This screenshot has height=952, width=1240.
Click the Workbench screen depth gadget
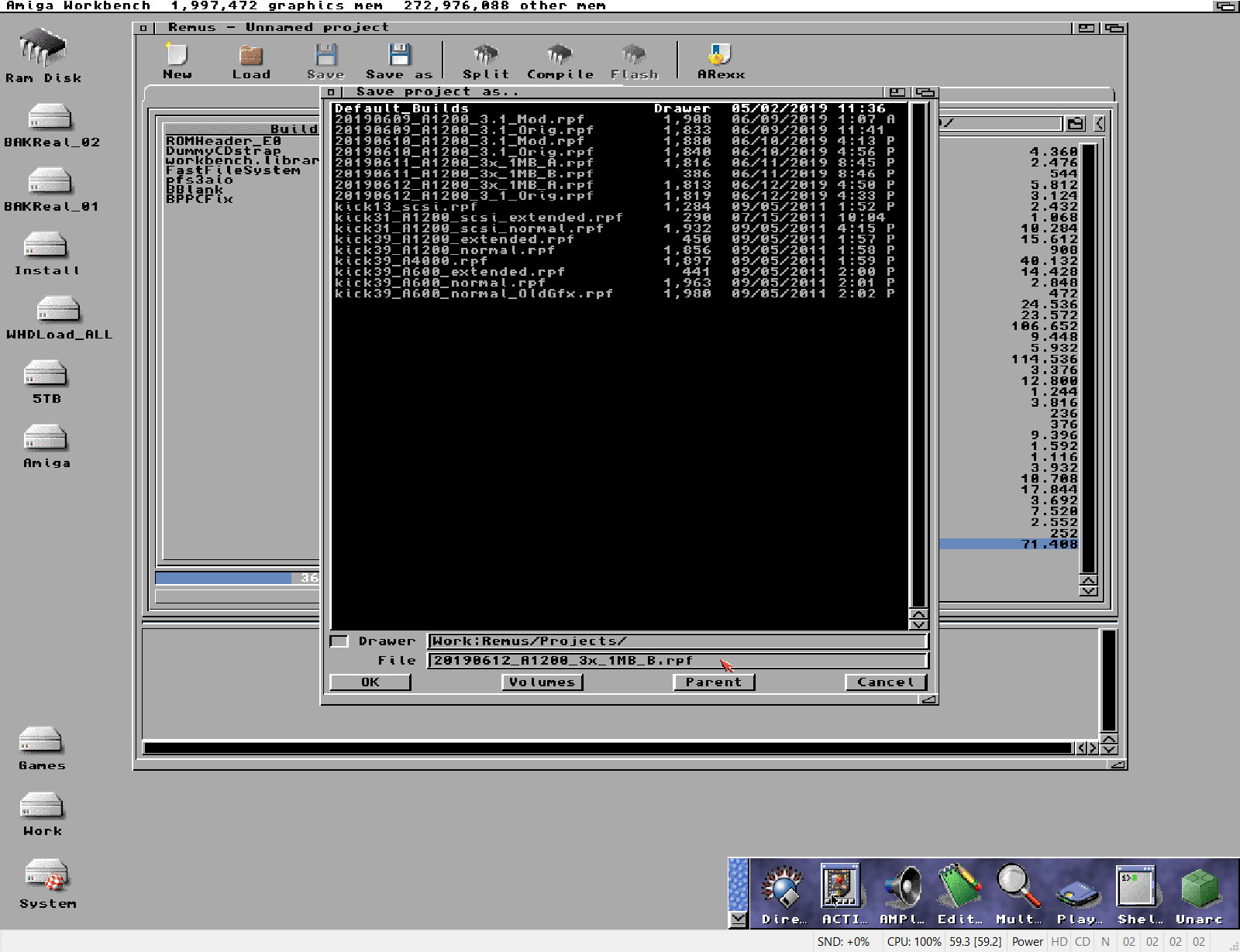pos(1226,6)
